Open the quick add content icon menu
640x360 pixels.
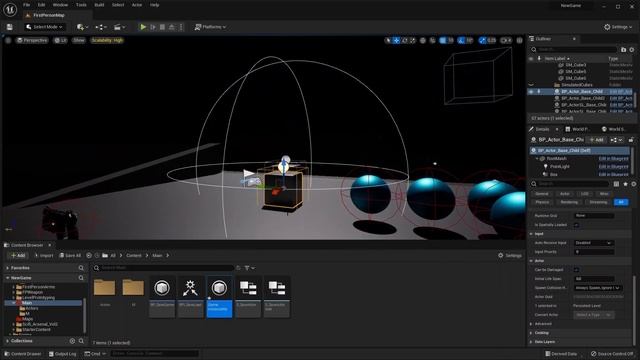(x=82, y=27)
